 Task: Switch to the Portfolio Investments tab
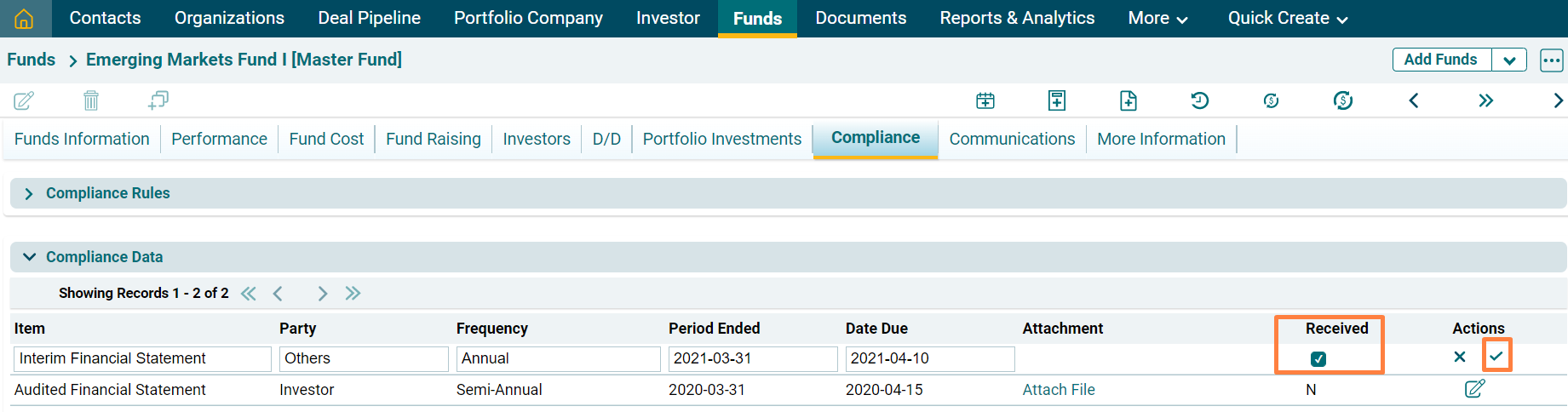point(721,139)
